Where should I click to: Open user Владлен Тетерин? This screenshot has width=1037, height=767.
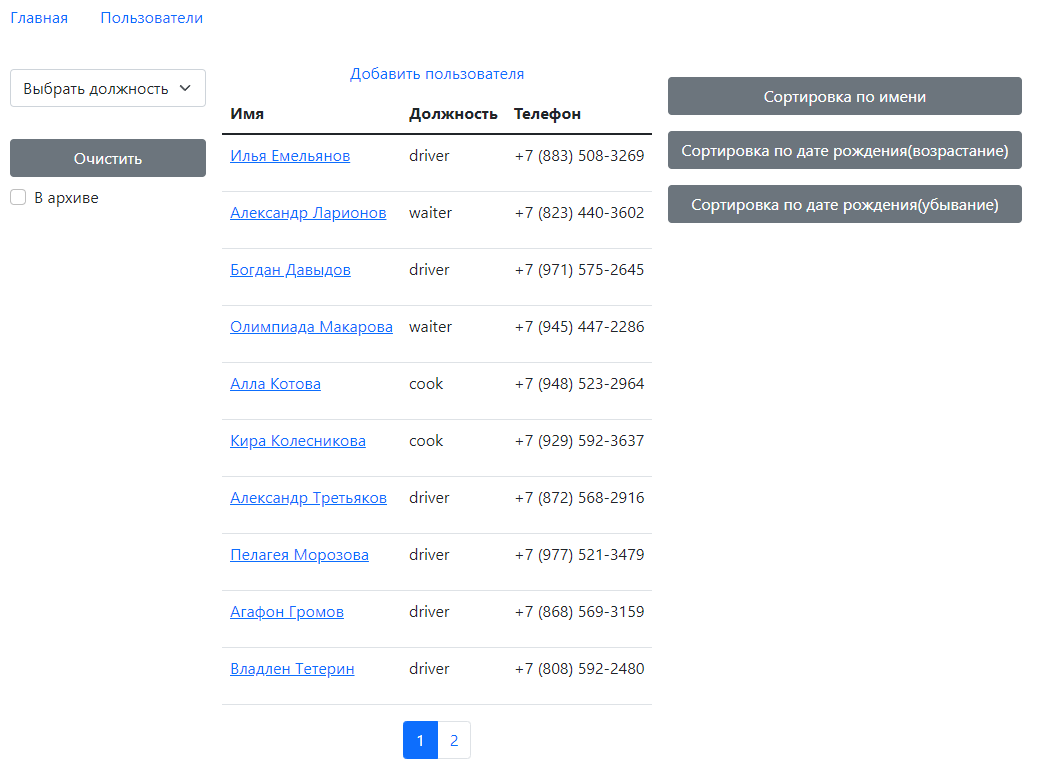(x=292, y=668)
